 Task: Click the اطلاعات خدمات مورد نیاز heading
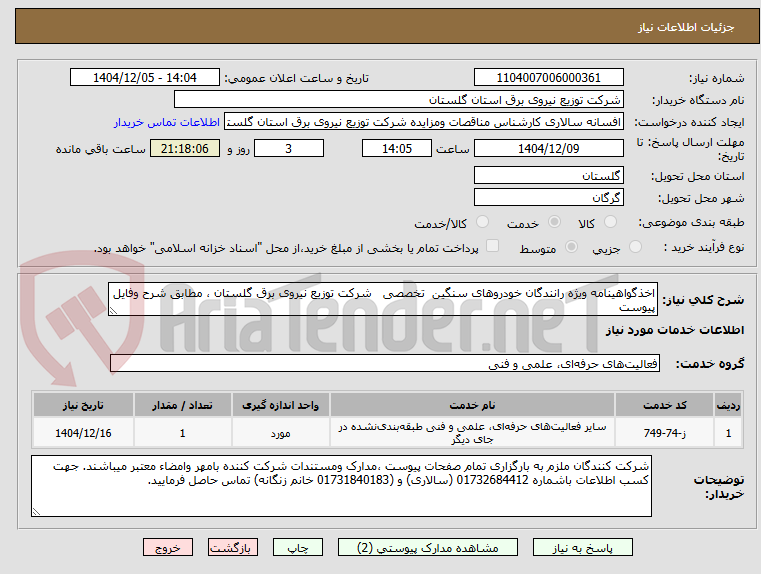tap(675, 330)
